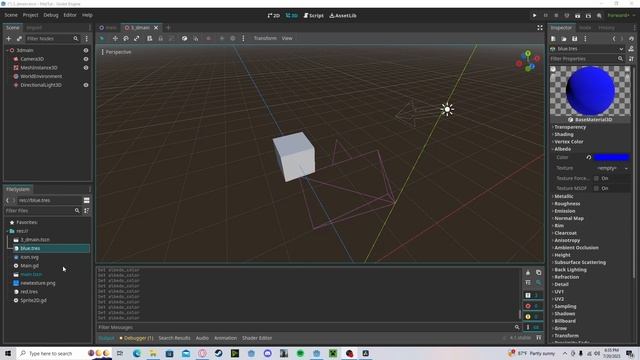This screenshot has height=360, width=640.
Task: Click the blue sphere material preview
Action: click(x=590, y=91)
